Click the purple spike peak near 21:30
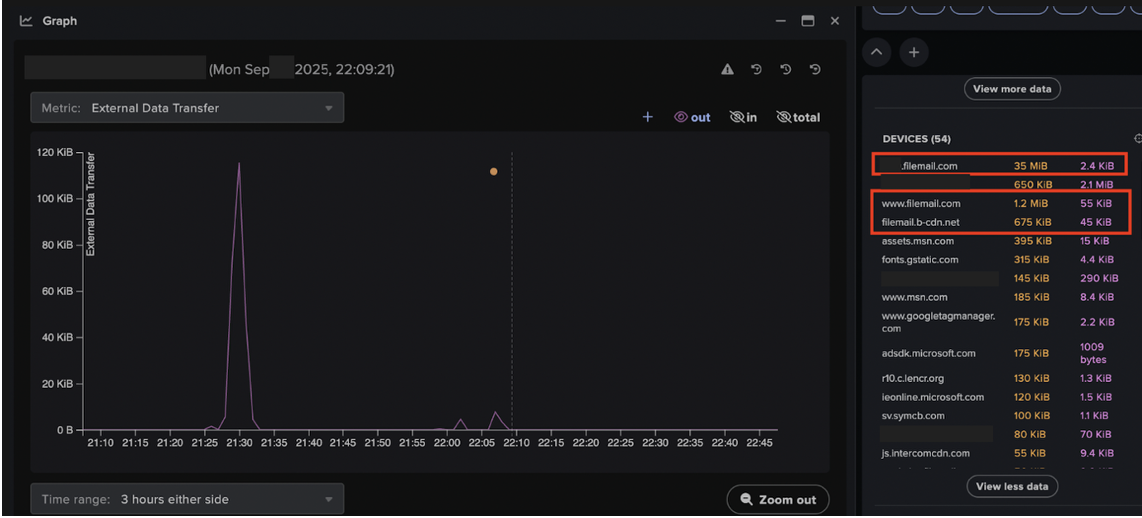The width and height of the screenshot is (1142, 518). pyautogui.click(x=239, y=164)
